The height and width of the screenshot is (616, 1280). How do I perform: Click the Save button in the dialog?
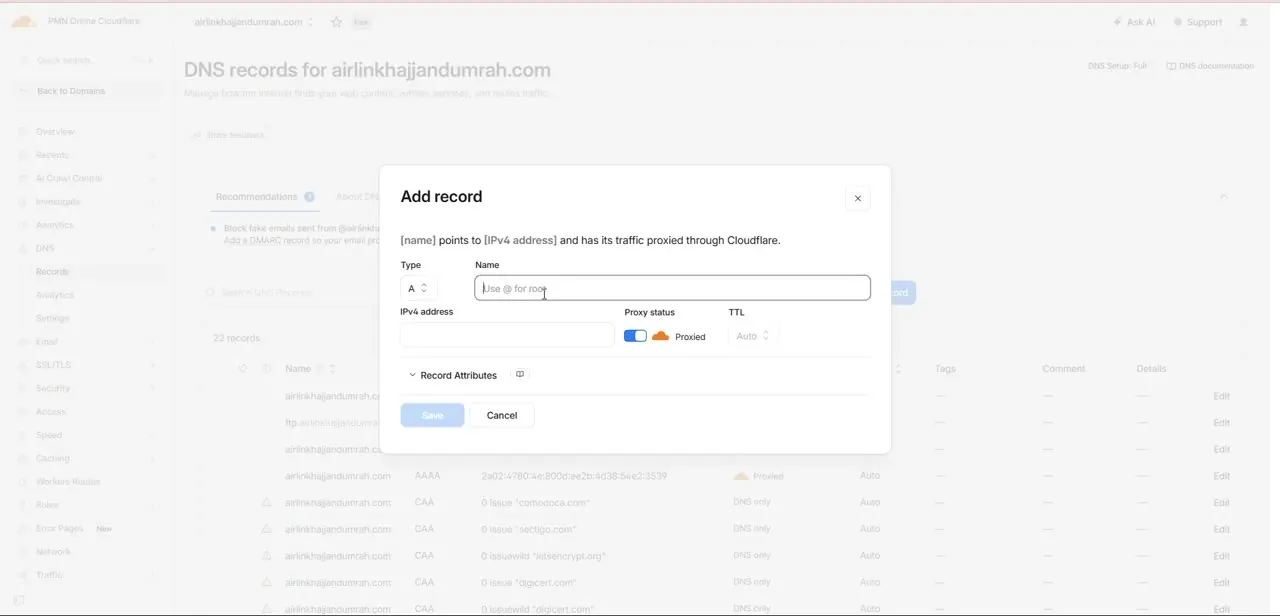click(432, 415)
